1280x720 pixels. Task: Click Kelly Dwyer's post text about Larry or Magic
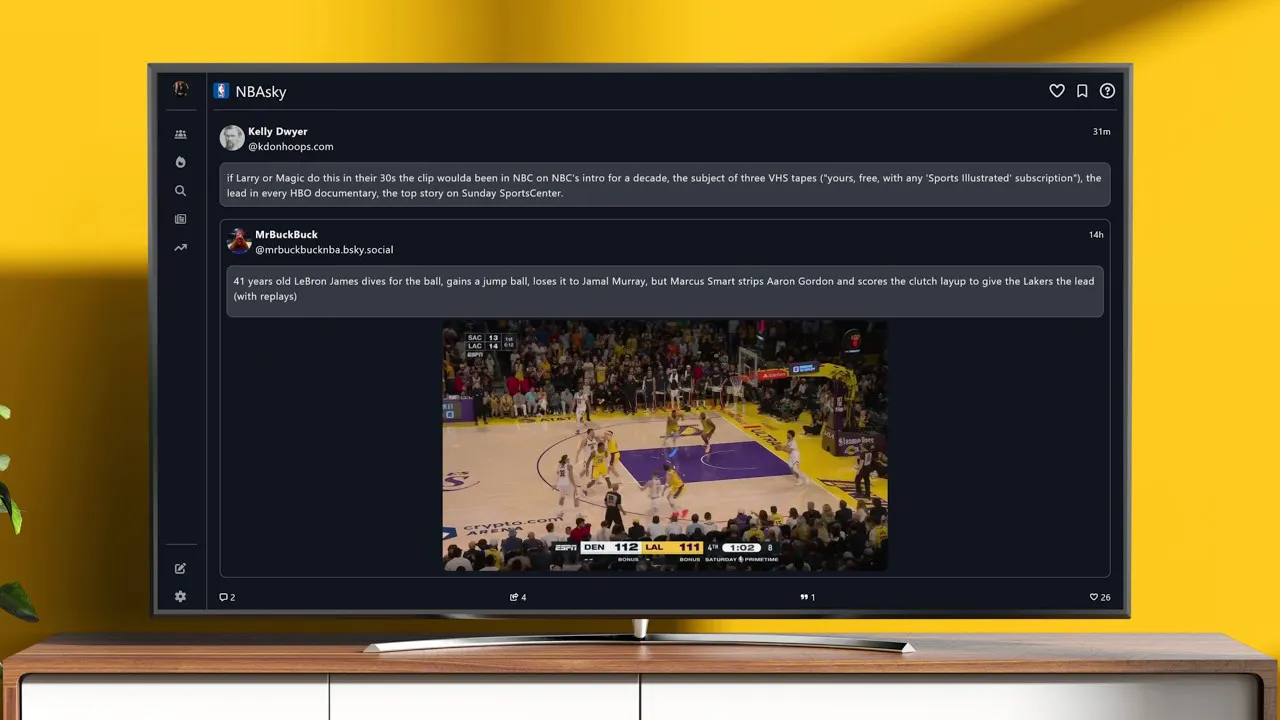[x=665, y=185]
